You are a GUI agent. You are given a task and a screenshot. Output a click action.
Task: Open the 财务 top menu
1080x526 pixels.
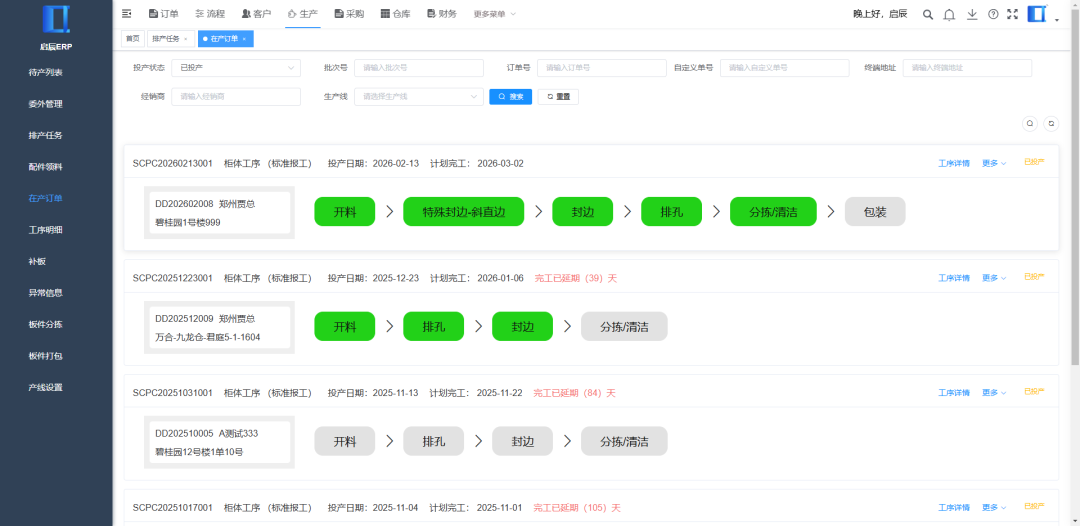tap(442, 13)
